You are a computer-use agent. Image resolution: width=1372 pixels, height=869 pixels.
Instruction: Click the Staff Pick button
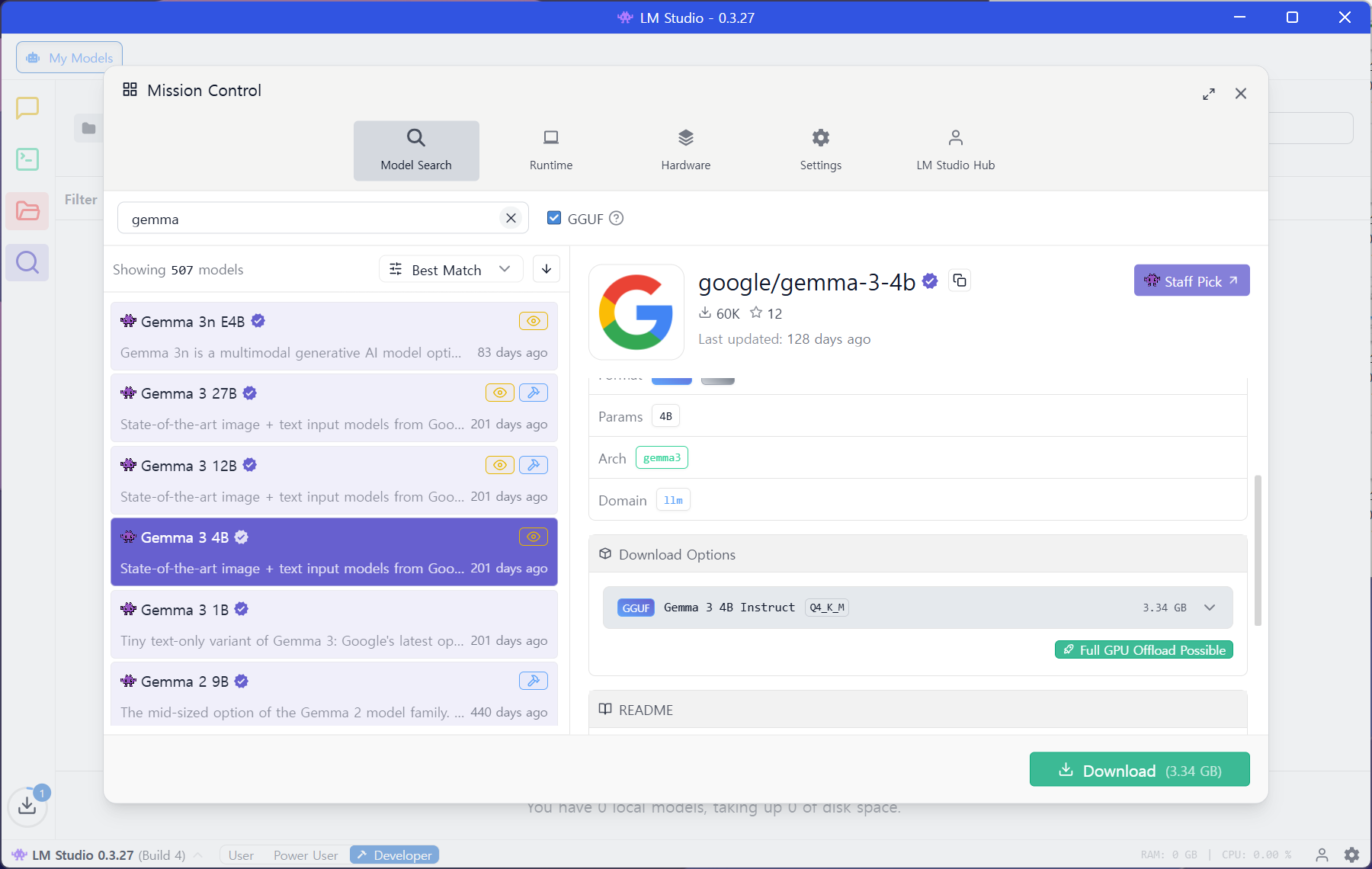[1191, 281]
